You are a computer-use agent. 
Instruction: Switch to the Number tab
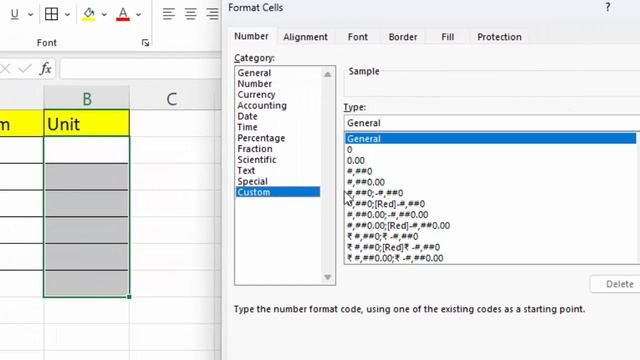[x=251, y=36]
